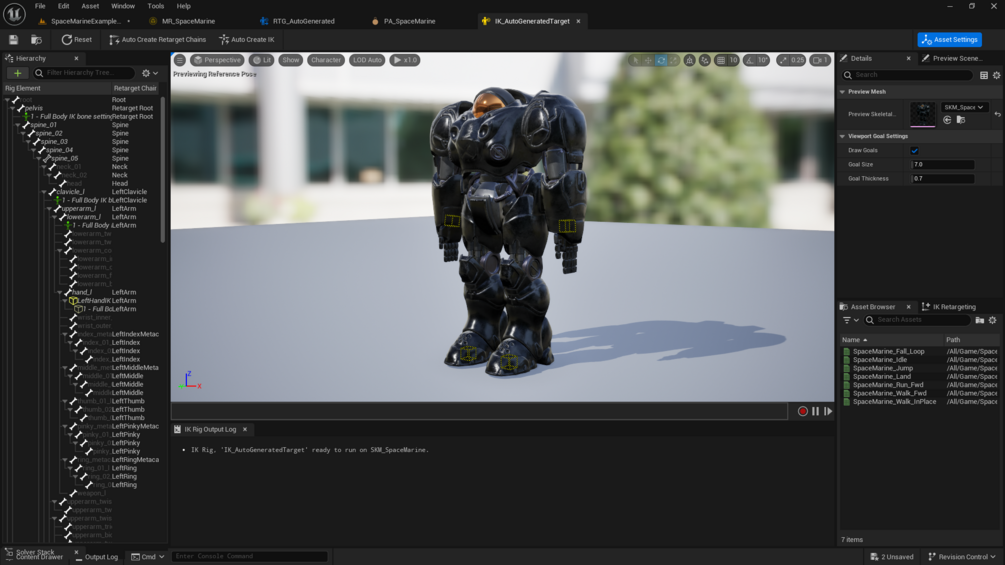
Task: Step forward one frame in playback
Action: pyautogui.click(x=828, y=411)
